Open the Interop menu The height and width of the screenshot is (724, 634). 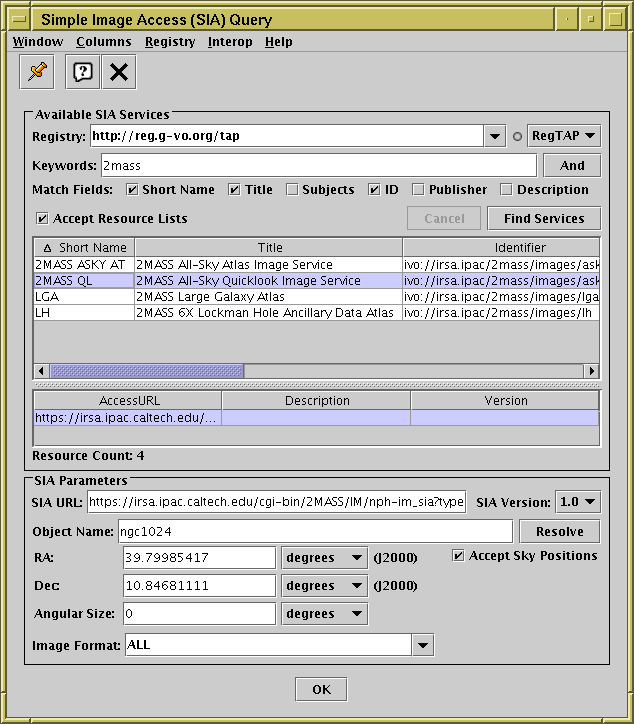pos(230,42)
